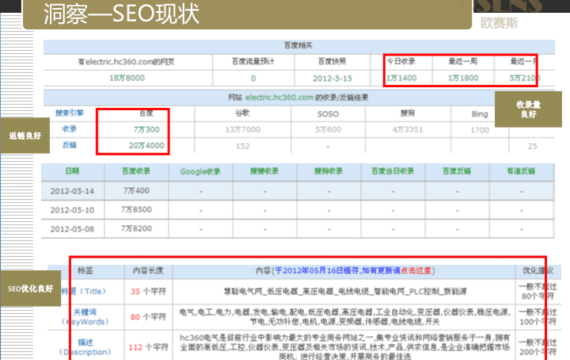The width and height of the screenshot is (570, 360).
Task: Click the Baidu 反链 value 20万4000
Action: tap(146, 145)
